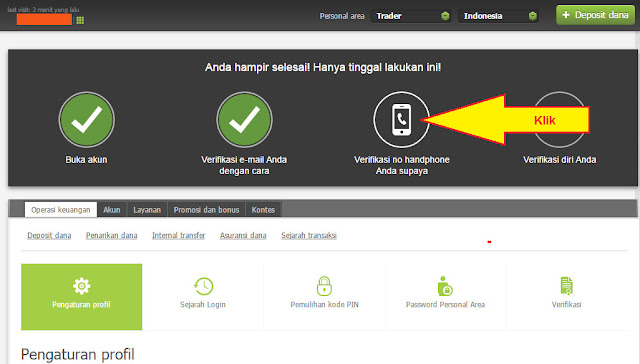Click the Sejarah Login label text

tap(203, 304)
